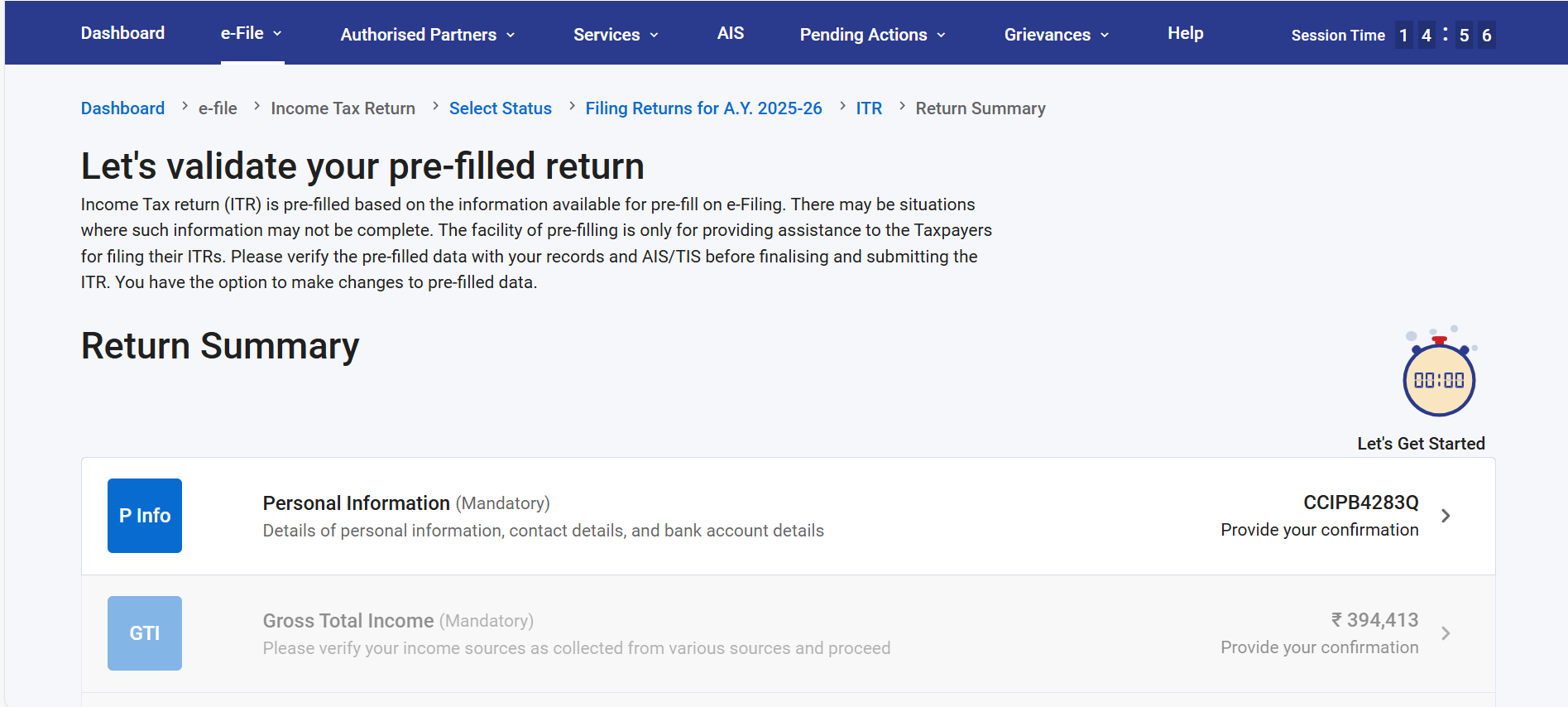The height and width of the screenshot is (707, 1568).
Task: Open Personal Information via right chevron
Action: tap(1446, 516)
